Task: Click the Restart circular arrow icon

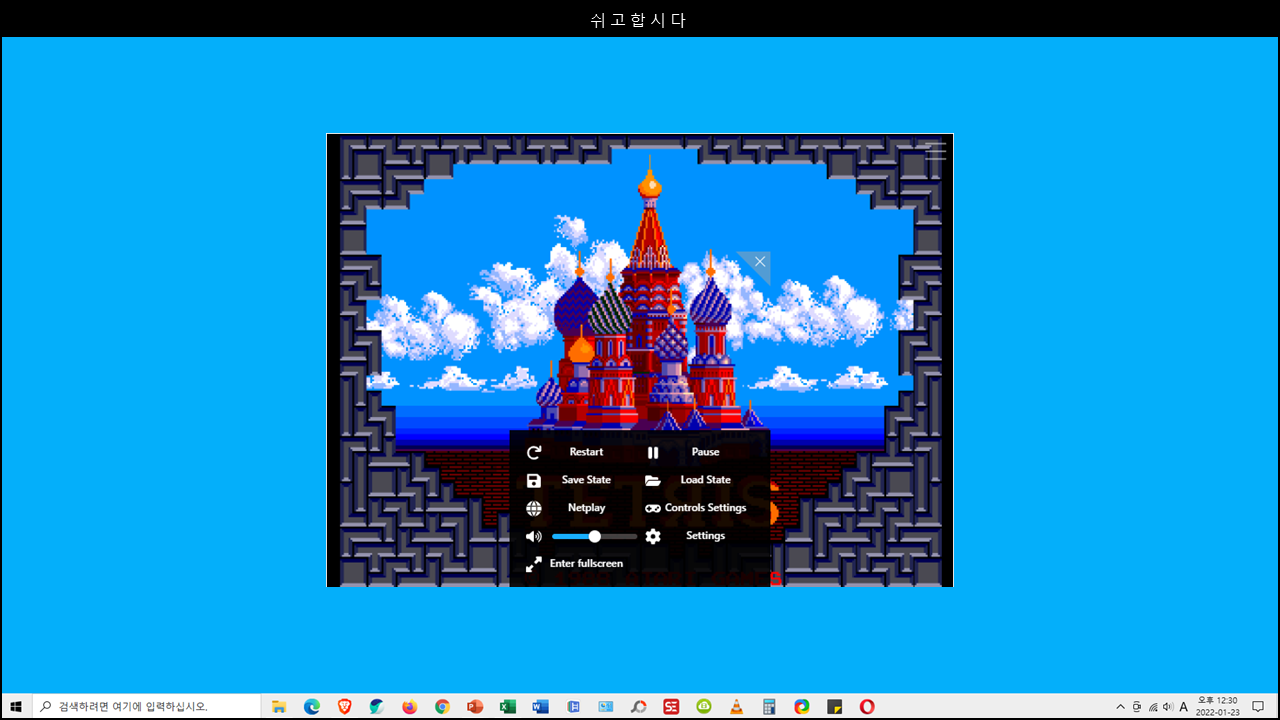Action: pos(534,452)
